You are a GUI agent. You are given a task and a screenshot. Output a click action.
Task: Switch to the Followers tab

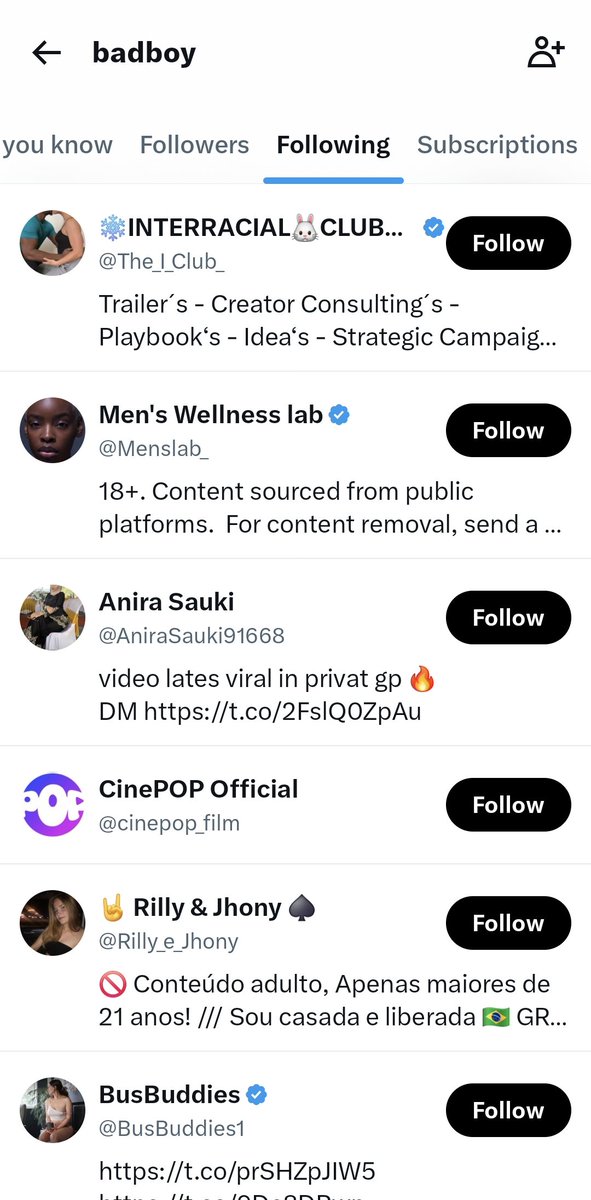(x=194, y=145)
